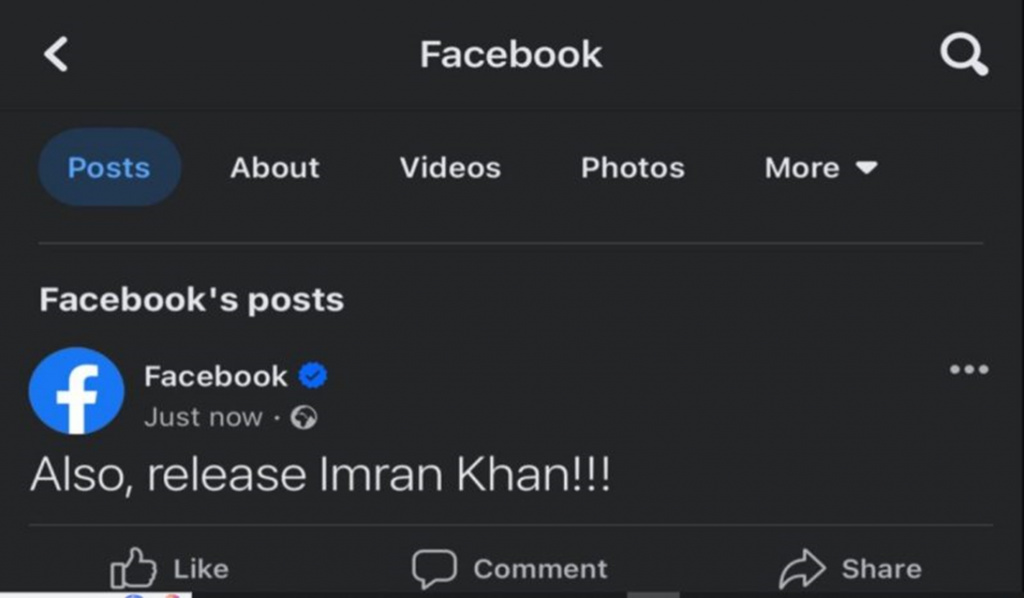Click the post text about Imran Khan
Screen dimensions: 1024x598
pos(321,474)
